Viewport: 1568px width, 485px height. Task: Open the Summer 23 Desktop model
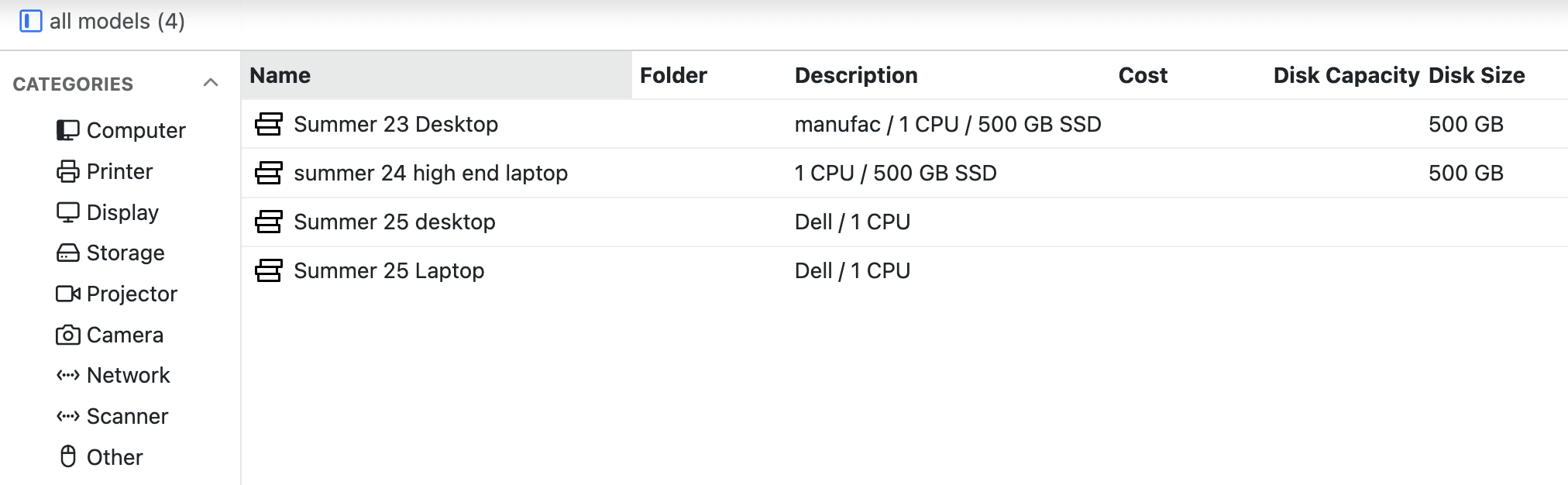coord(395,124)
